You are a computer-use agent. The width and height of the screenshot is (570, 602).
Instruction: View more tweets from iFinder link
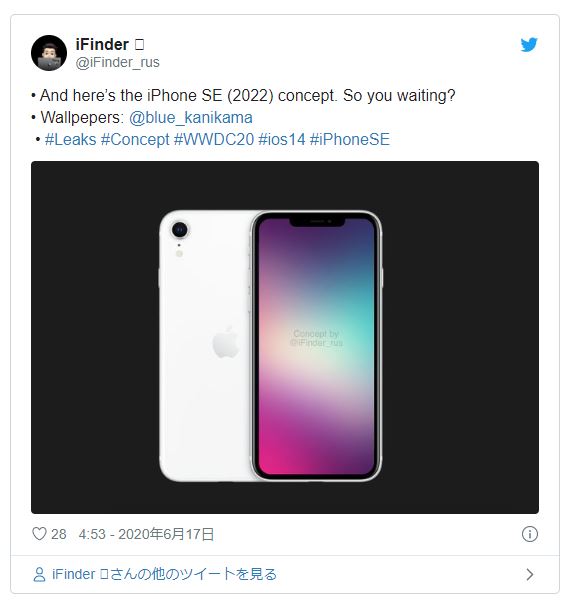164,574
